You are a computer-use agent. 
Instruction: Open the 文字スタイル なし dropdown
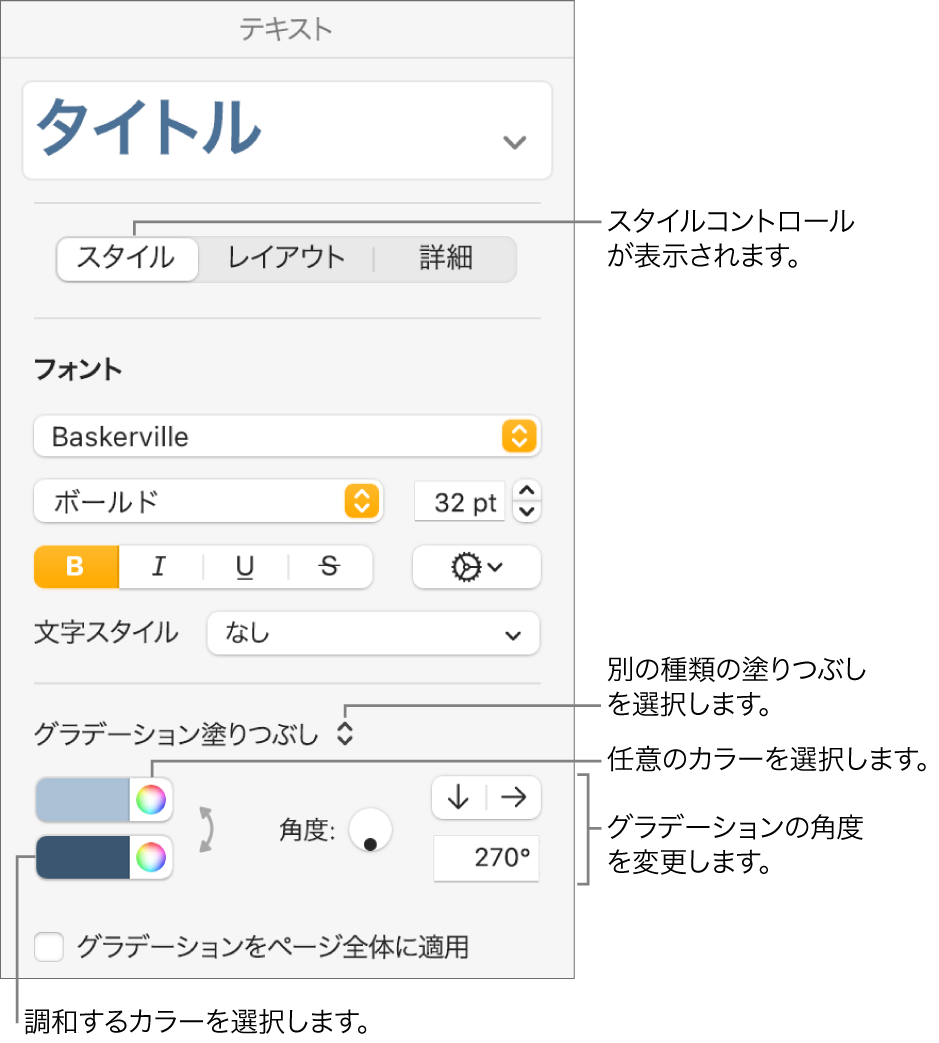coord(373,633)
